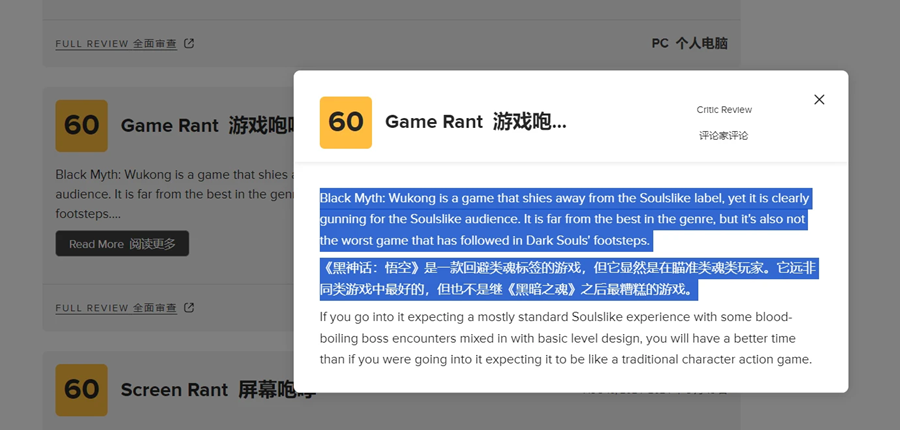Screen dimensions: 900x430
Task: Click the external link icon under Game Rant card
Action: click(189, 308)
